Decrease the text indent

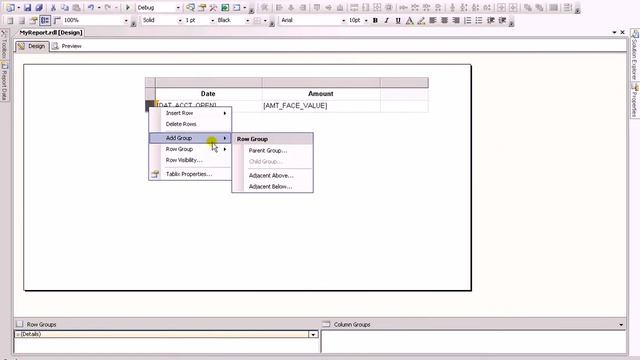click(x=491, y=20)
